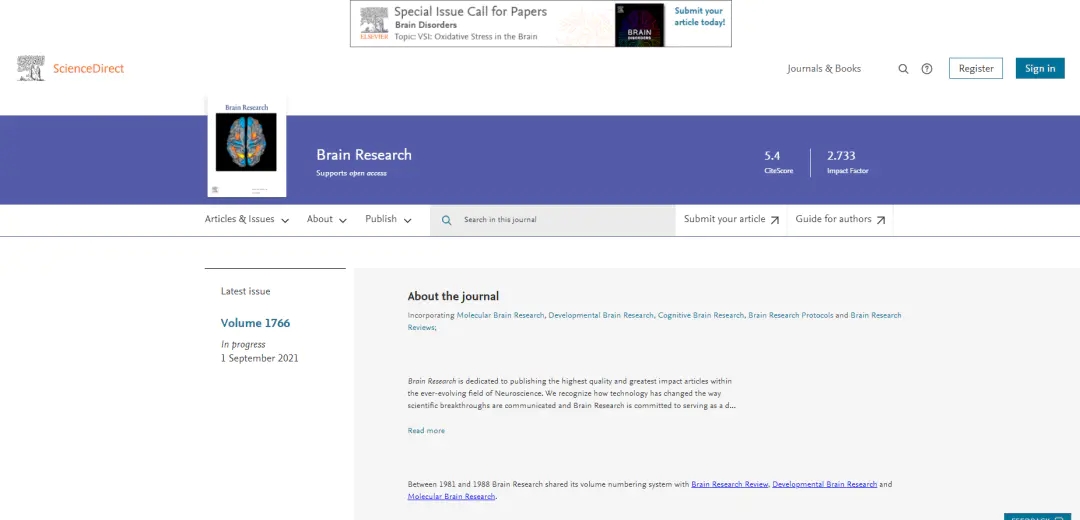
Task: Open the help question mark icon
Action: tap(927, 69)
